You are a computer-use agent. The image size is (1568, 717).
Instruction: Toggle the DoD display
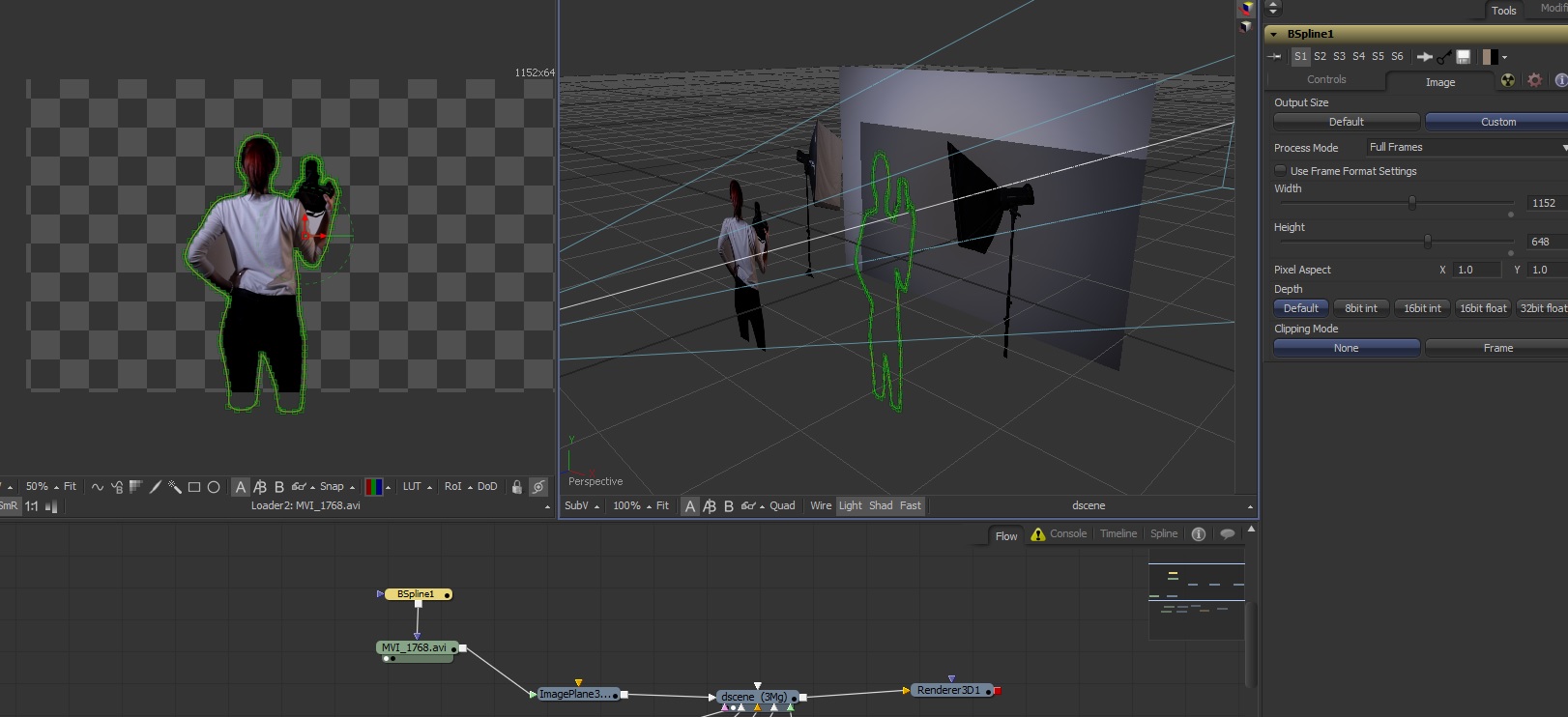pos(487,487)
